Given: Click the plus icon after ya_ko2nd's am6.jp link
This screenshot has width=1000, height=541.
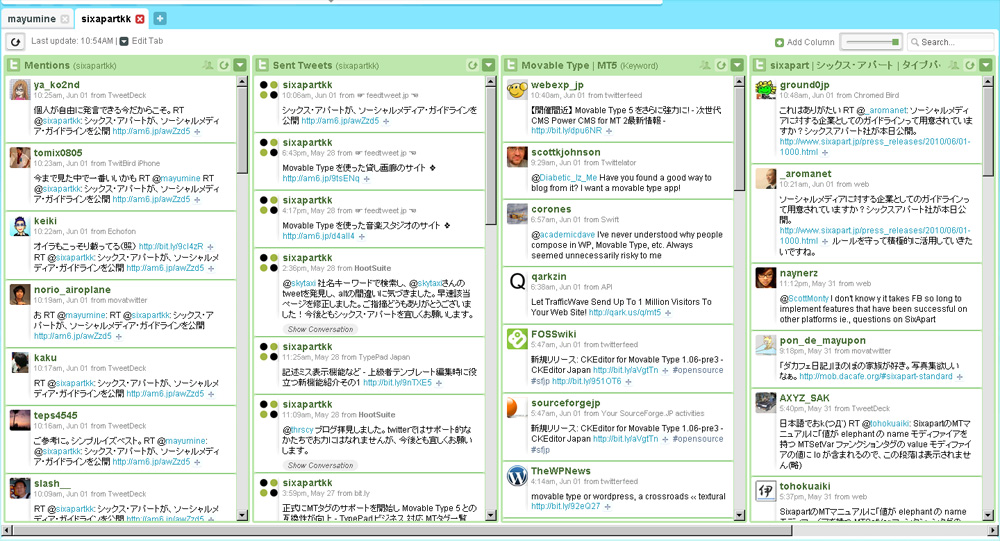Looking at the screenshot, I should [x=197, y=131].
